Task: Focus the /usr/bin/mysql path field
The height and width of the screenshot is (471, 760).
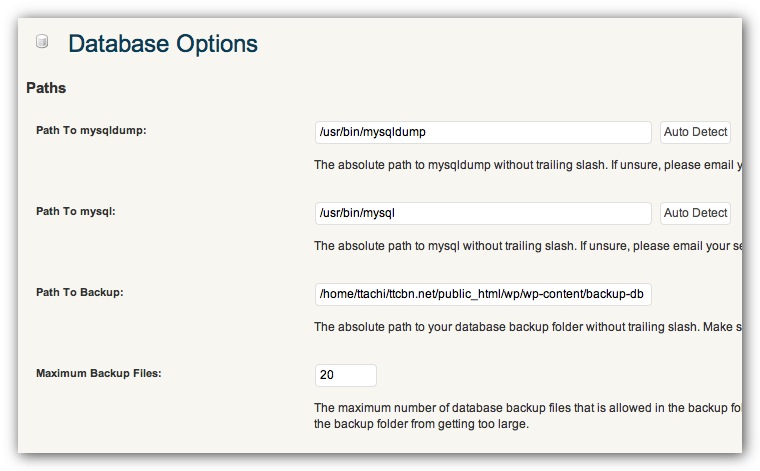Action: 483,213
